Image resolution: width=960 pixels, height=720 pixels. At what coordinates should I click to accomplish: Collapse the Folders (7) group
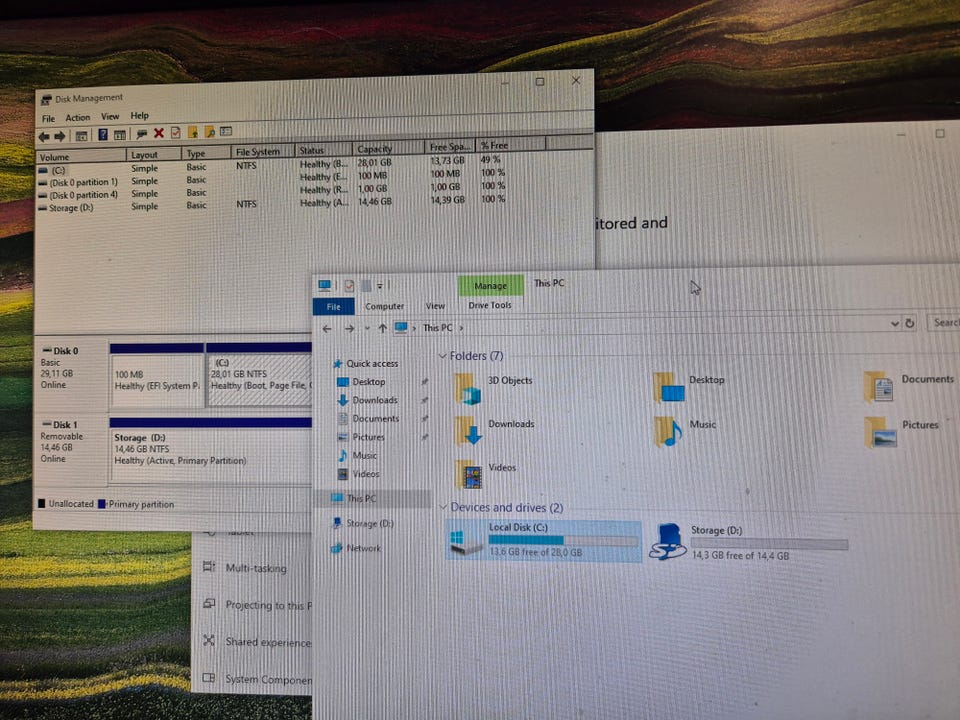click(x=442, y=356)
